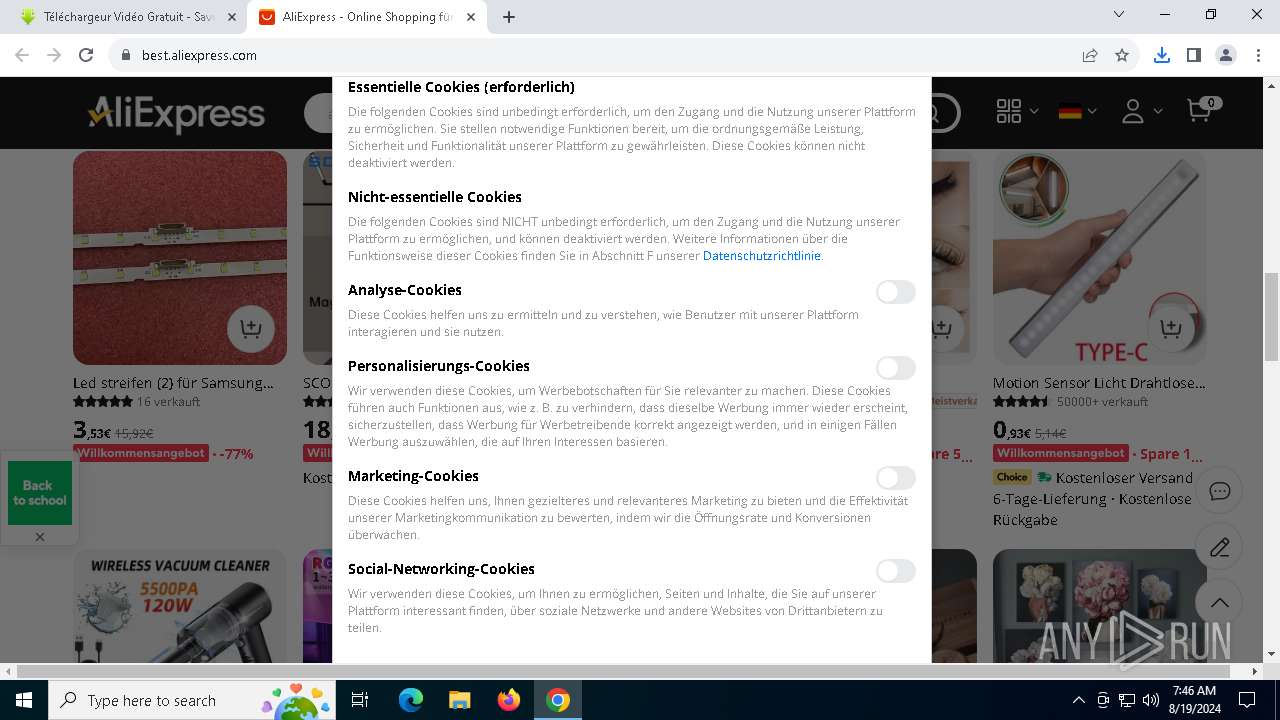Open the Led streifen product image
The width and height of the screenshot is (1280, 720).
pos(180,258)
